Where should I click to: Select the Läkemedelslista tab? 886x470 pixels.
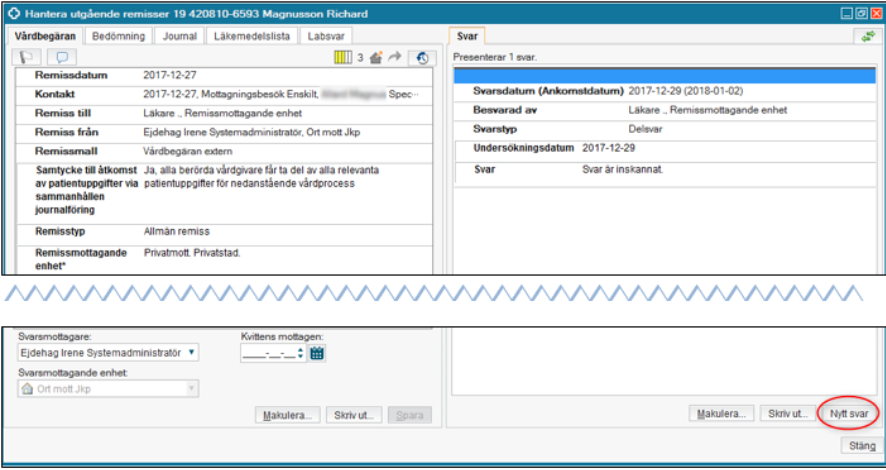coord(253,36)
